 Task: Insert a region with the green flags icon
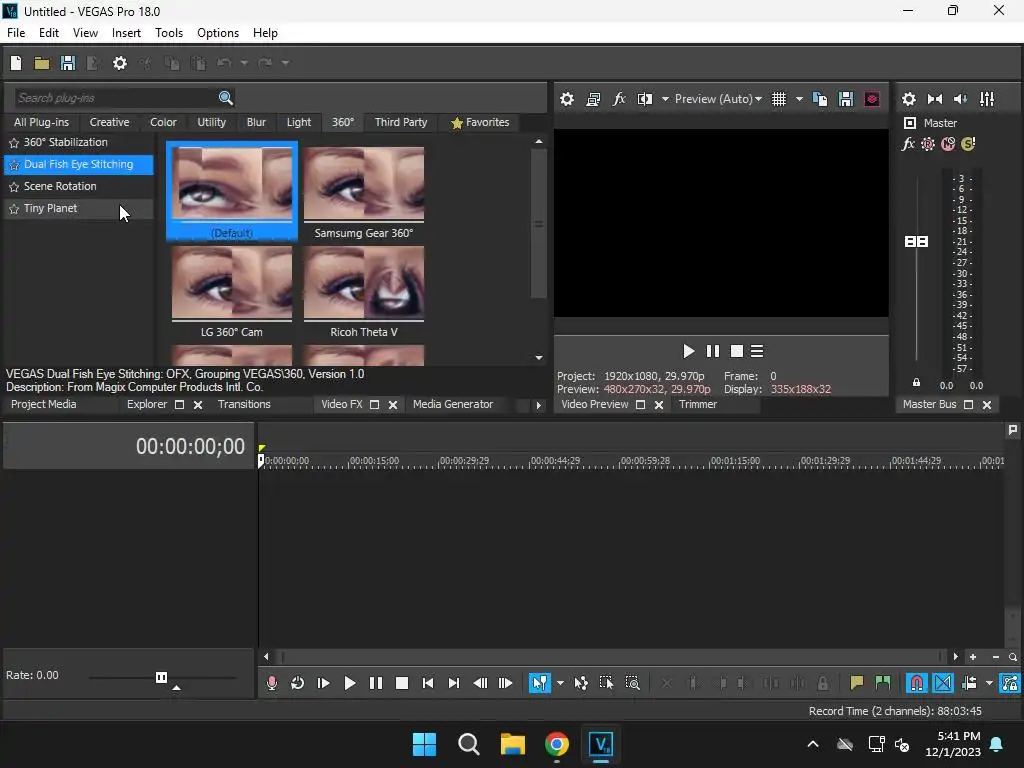(883, 683)
